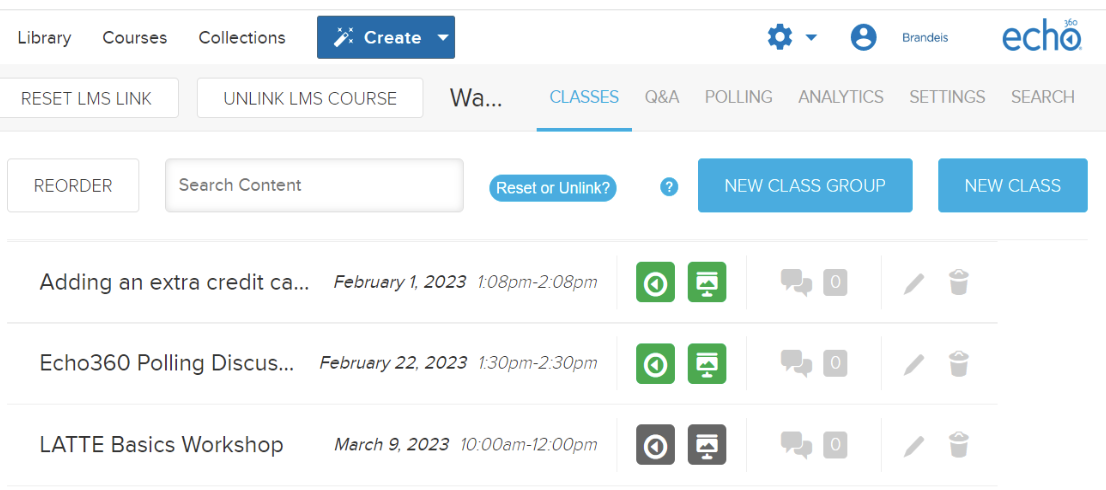Click the Reset or Unlink? pill link
1106x490 pixels.
coord(552,188)
